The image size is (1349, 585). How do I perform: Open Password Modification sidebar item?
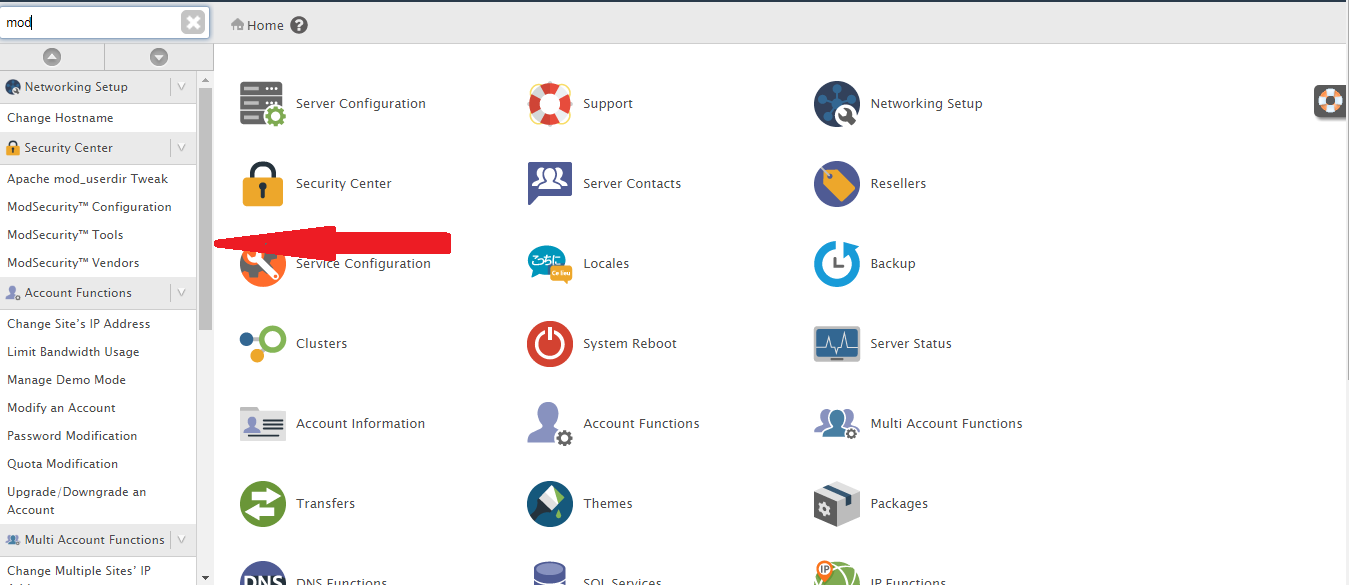click(72, 436)
